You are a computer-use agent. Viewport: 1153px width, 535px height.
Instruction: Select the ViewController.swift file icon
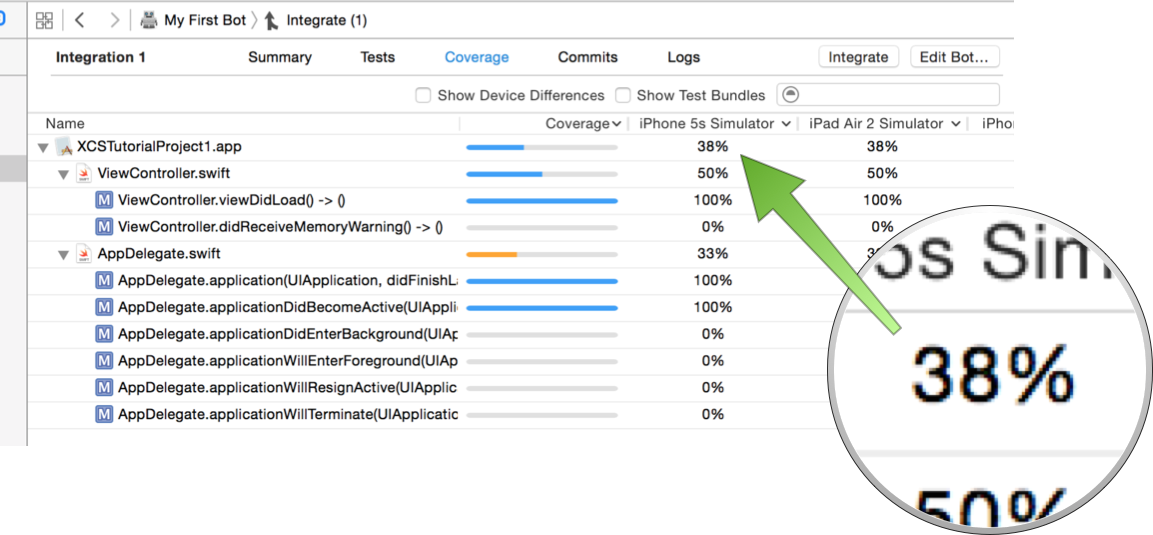[x=85, y=173]
